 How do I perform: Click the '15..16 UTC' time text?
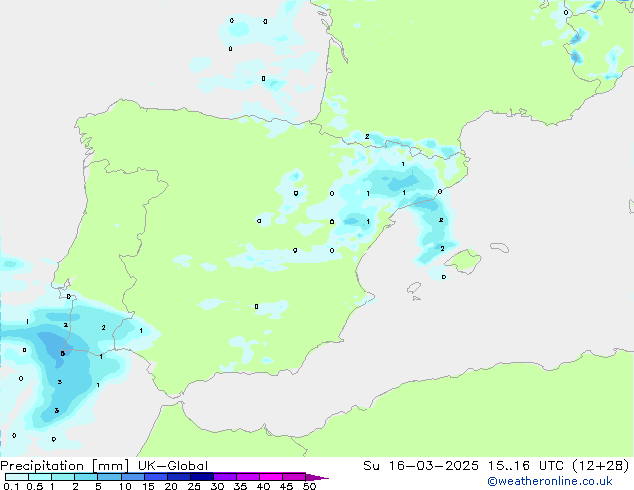point(526,466)
